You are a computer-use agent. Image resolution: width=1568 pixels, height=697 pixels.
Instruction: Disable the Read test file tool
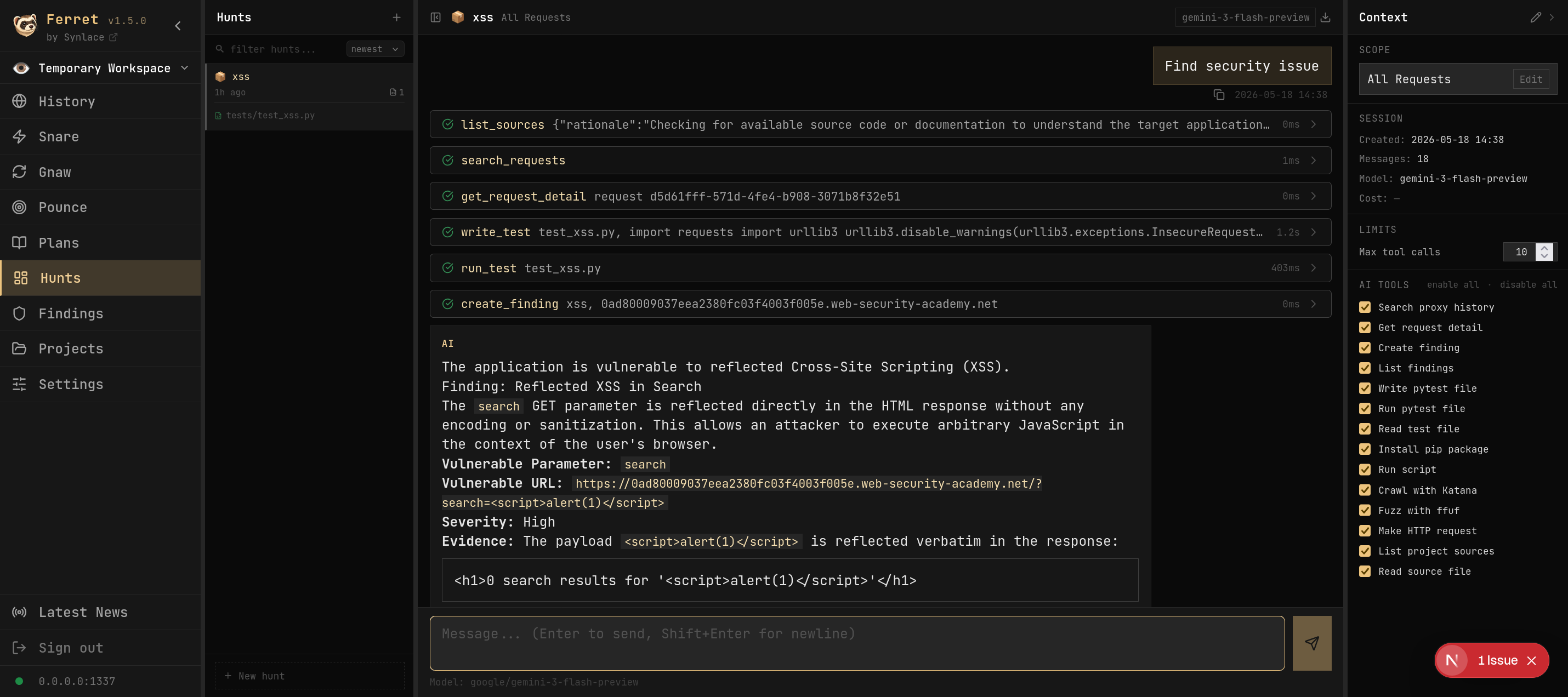tap(1365, 429)
